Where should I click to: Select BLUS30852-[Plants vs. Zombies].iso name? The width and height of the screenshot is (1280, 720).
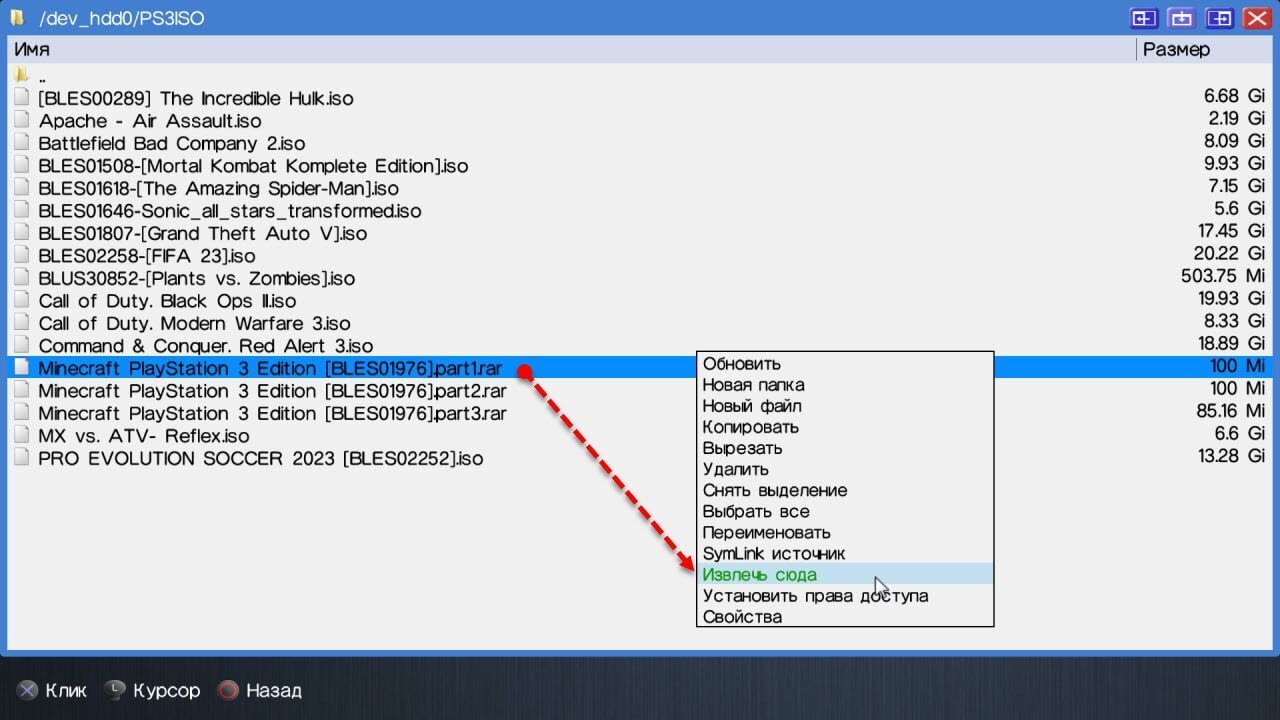click(197, 278)
